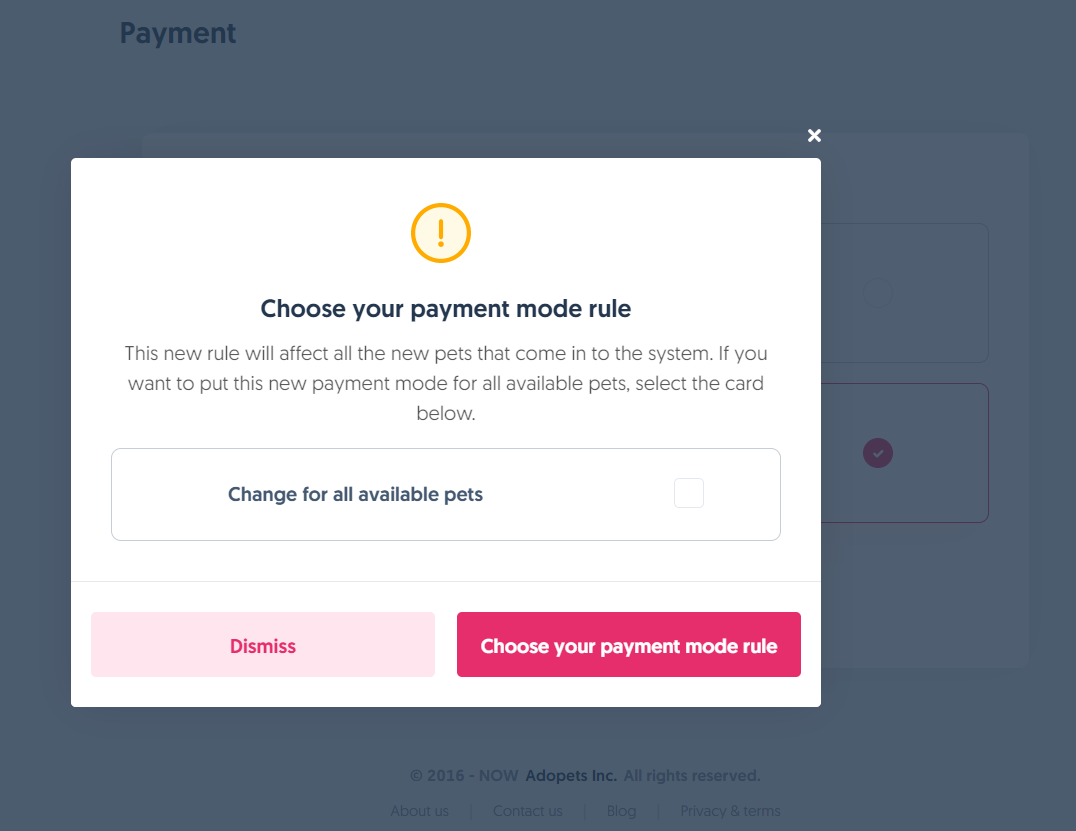Close the payment mode dialog with the X
Screen dimensions: 1076x831
(x=814, y=136)
